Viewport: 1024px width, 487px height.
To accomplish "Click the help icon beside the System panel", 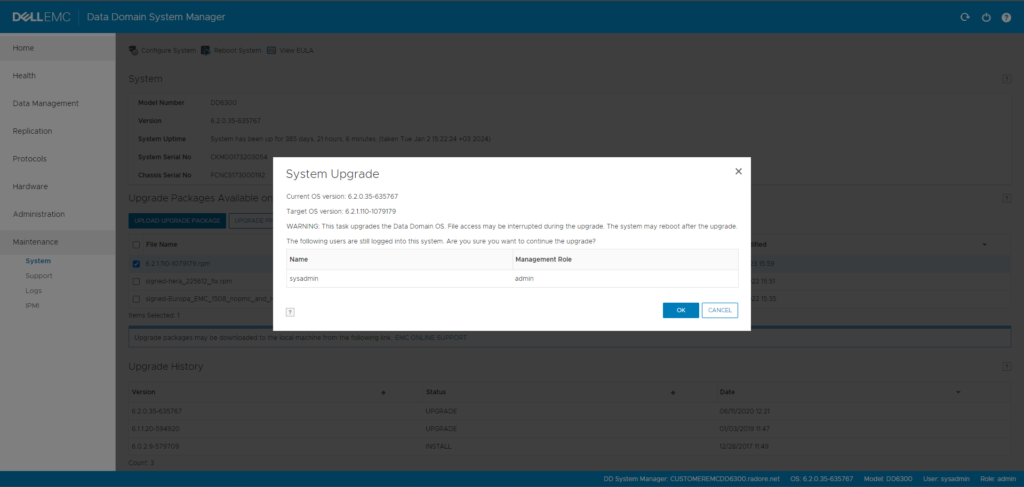I will click(1006, 79).
